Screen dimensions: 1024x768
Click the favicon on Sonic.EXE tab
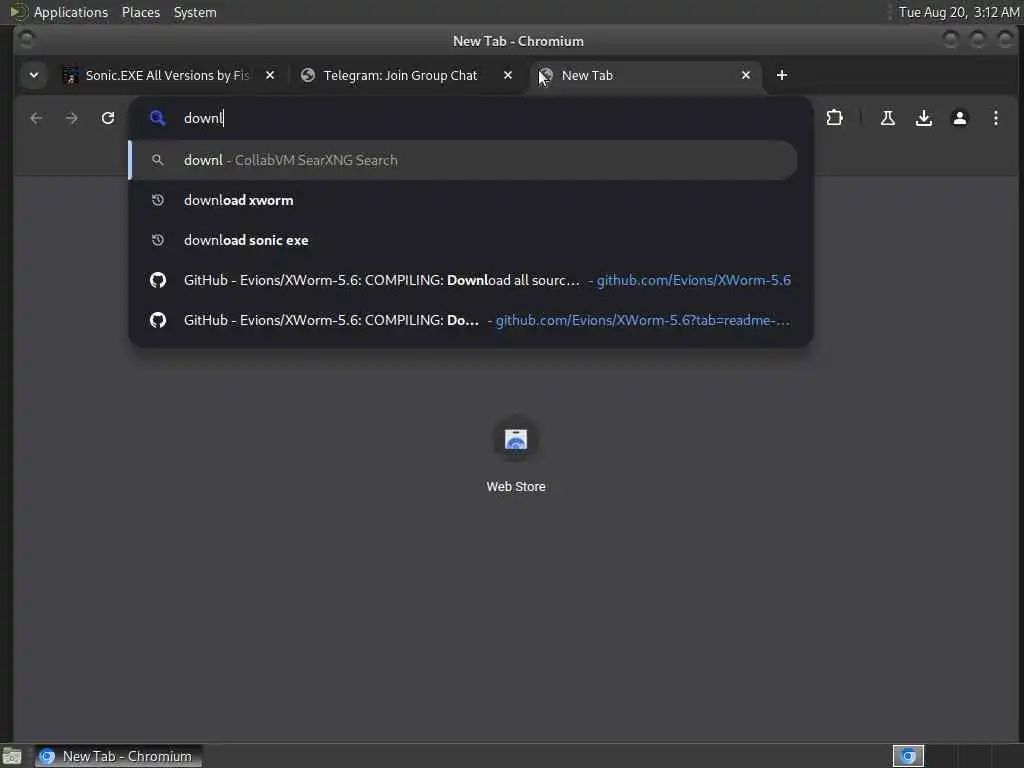coord(71,75)
